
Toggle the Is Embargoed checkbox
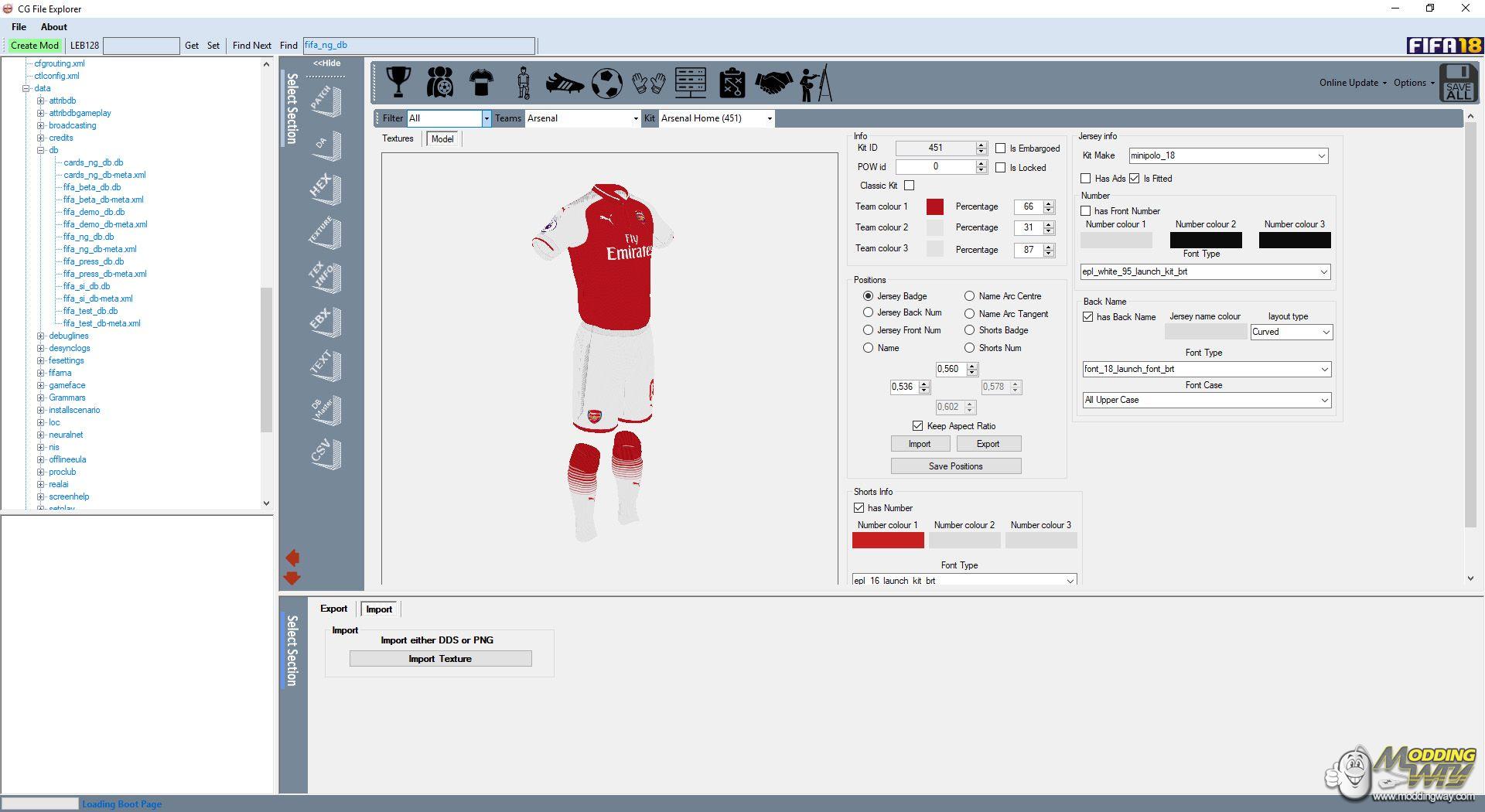pos(1000,148)
